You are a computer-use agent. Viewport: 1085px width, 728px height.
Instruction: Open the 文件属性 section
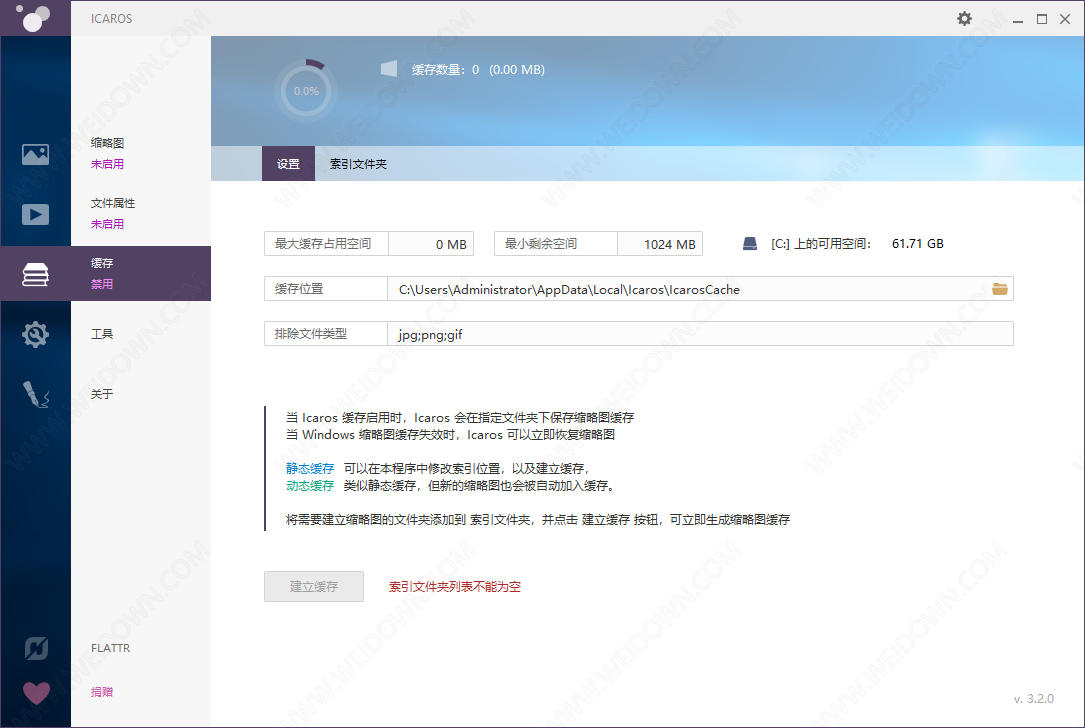[x=113, y=203]
